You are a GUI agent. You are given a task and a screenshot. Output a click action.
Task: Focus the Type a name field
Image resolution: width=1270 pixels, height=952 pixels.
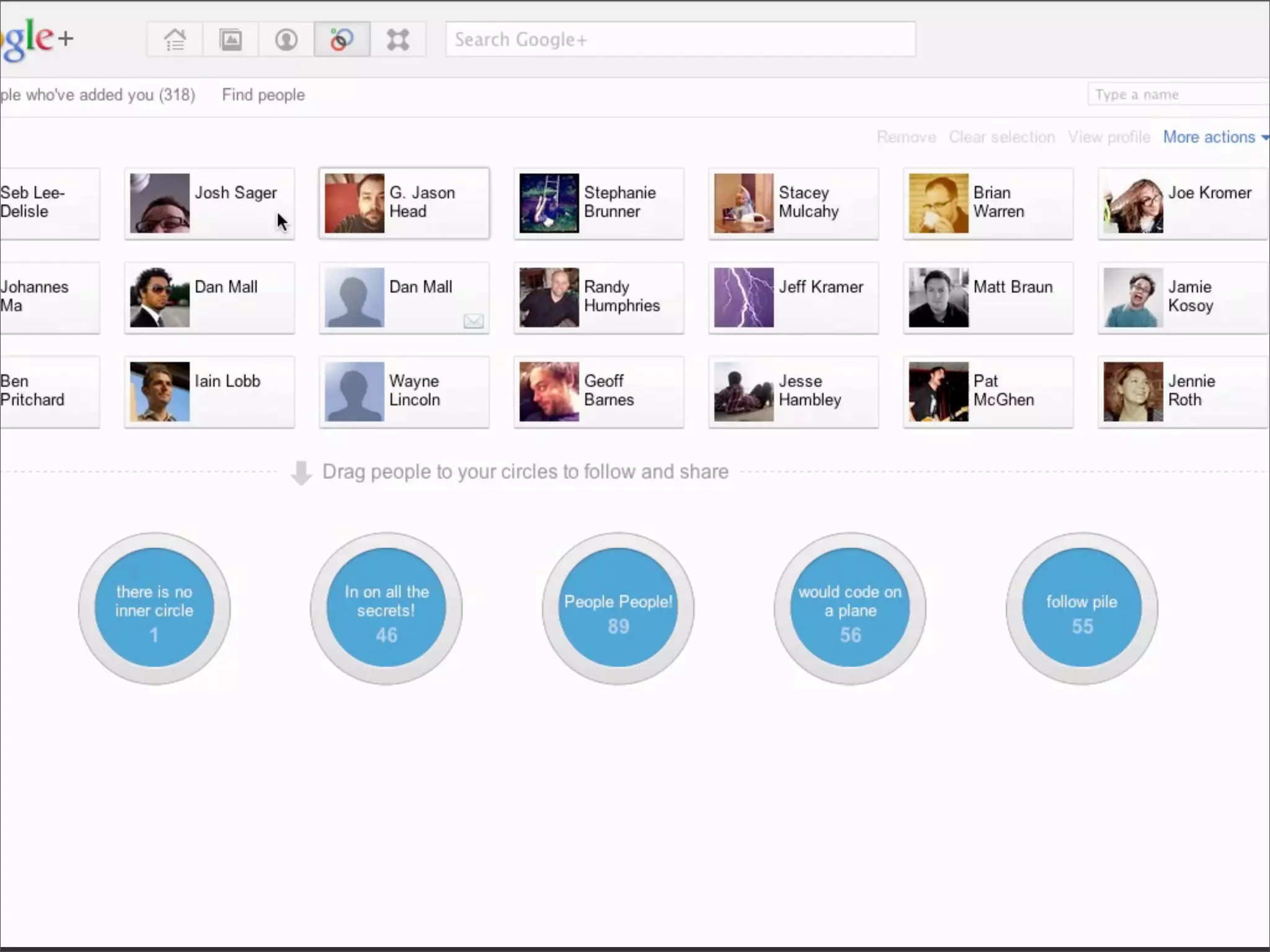tap(1178, 95)
